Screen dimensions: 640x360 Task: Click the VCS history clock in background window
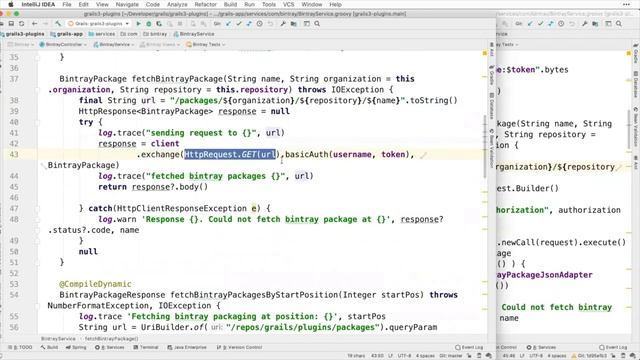pyautogui.click(x=561, y=24)
